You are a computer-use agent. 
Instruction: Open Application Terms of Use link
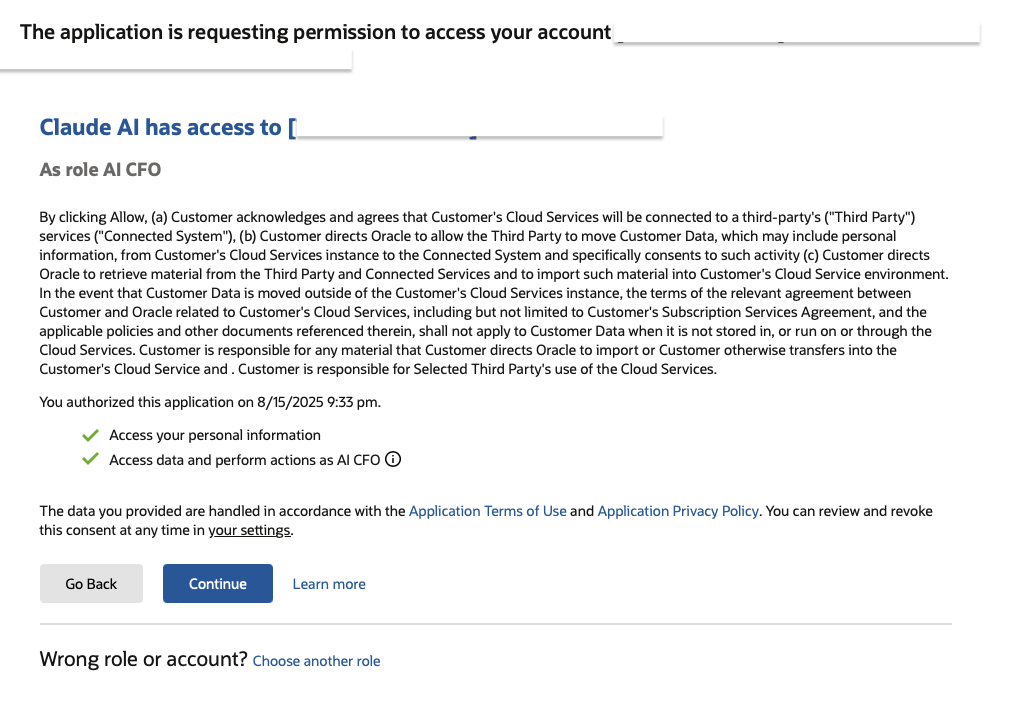click(x=488, y=511)
